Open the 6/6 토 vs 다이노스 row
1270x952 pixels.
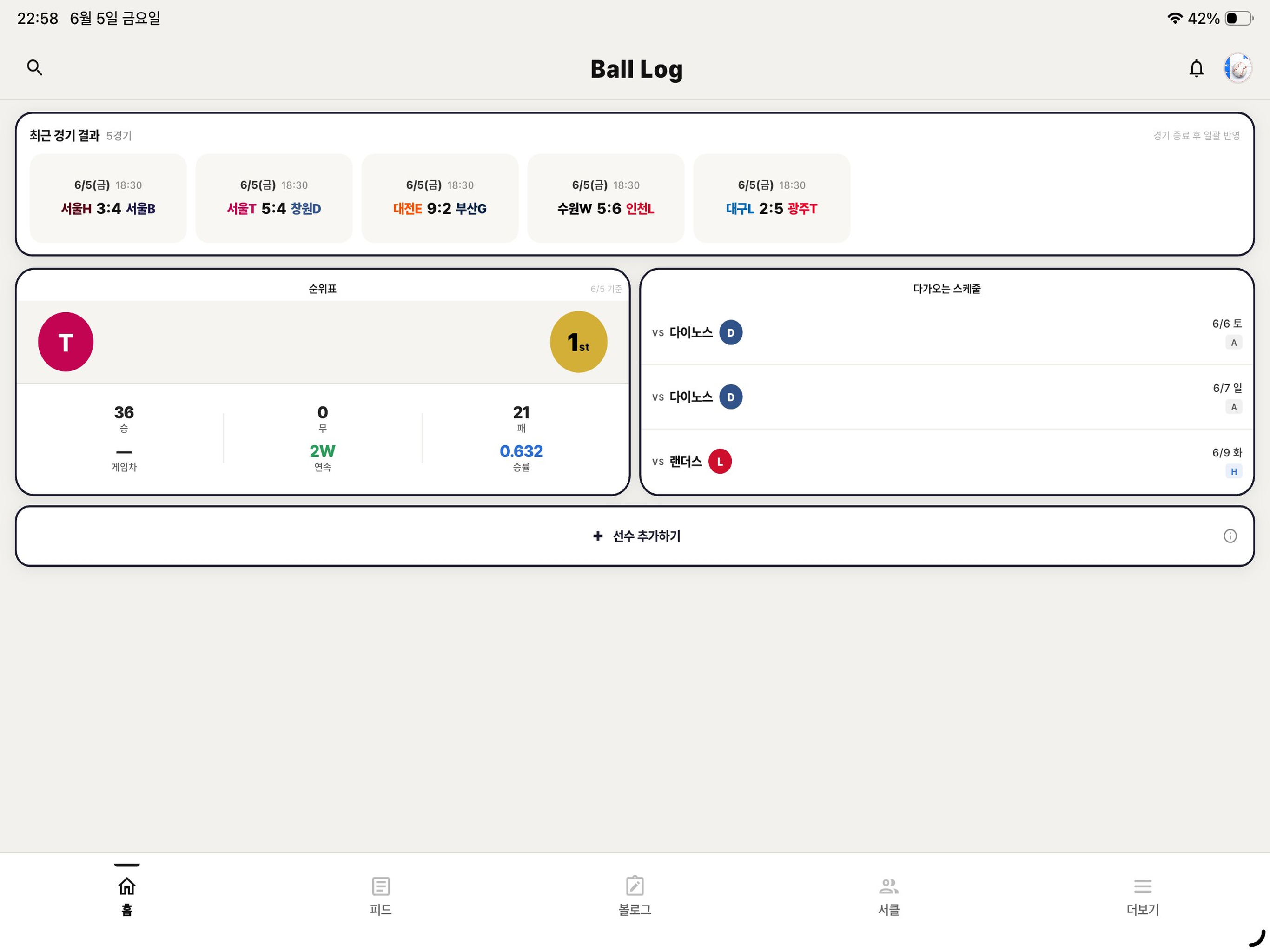(x=947, y=332)
